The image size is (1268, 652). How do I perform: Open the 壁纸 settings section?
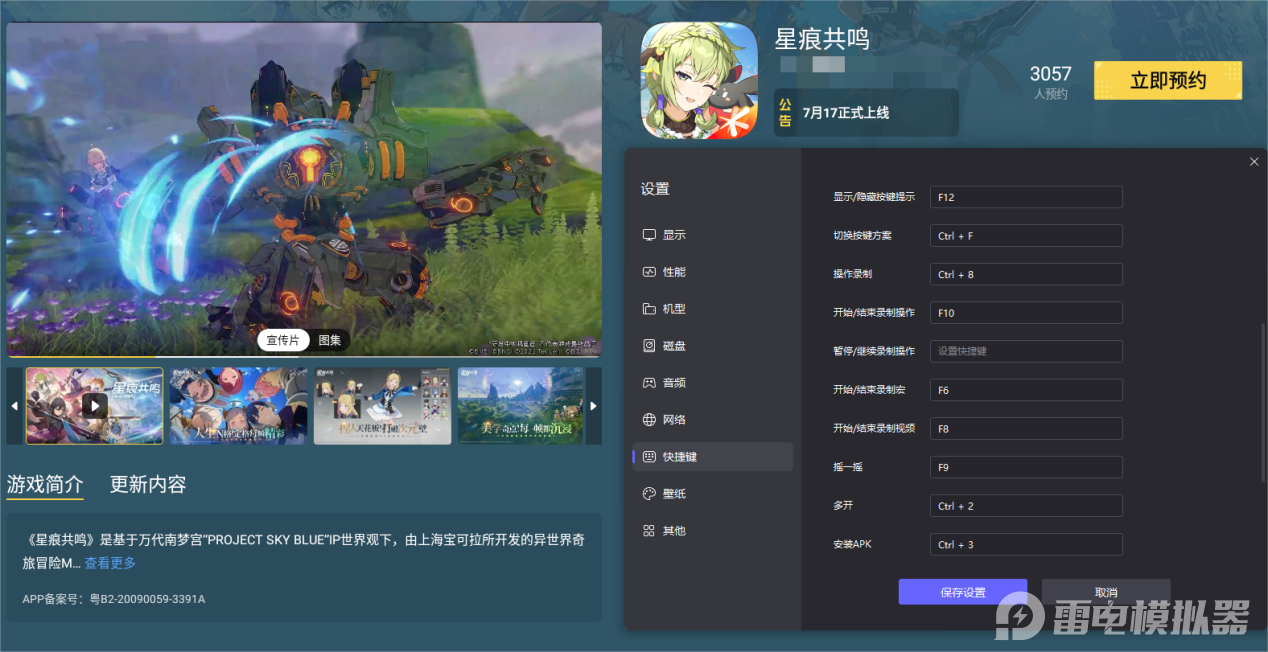(x=673, y=493)
